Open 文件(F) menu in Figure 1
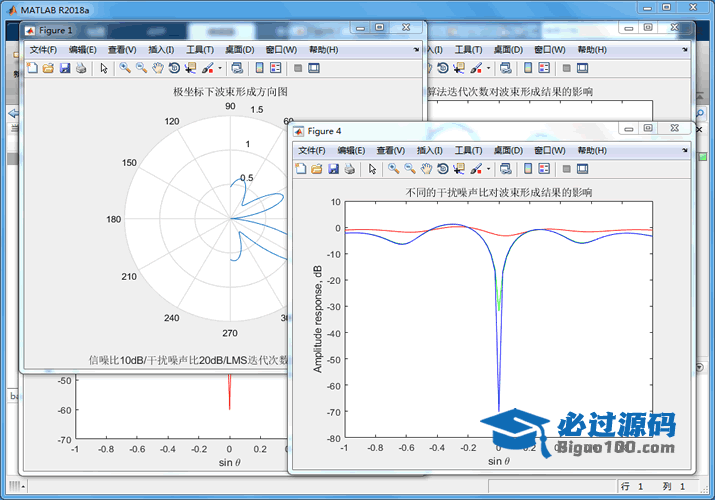 click(43, 50)
